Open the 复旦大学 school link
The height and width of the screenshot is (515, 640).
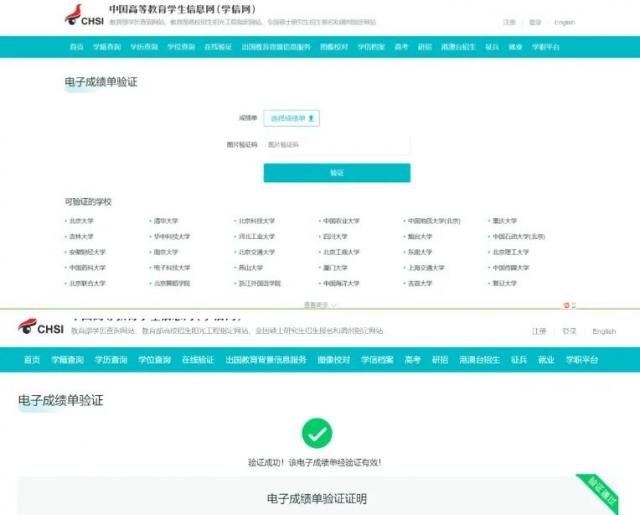point(504,284)
